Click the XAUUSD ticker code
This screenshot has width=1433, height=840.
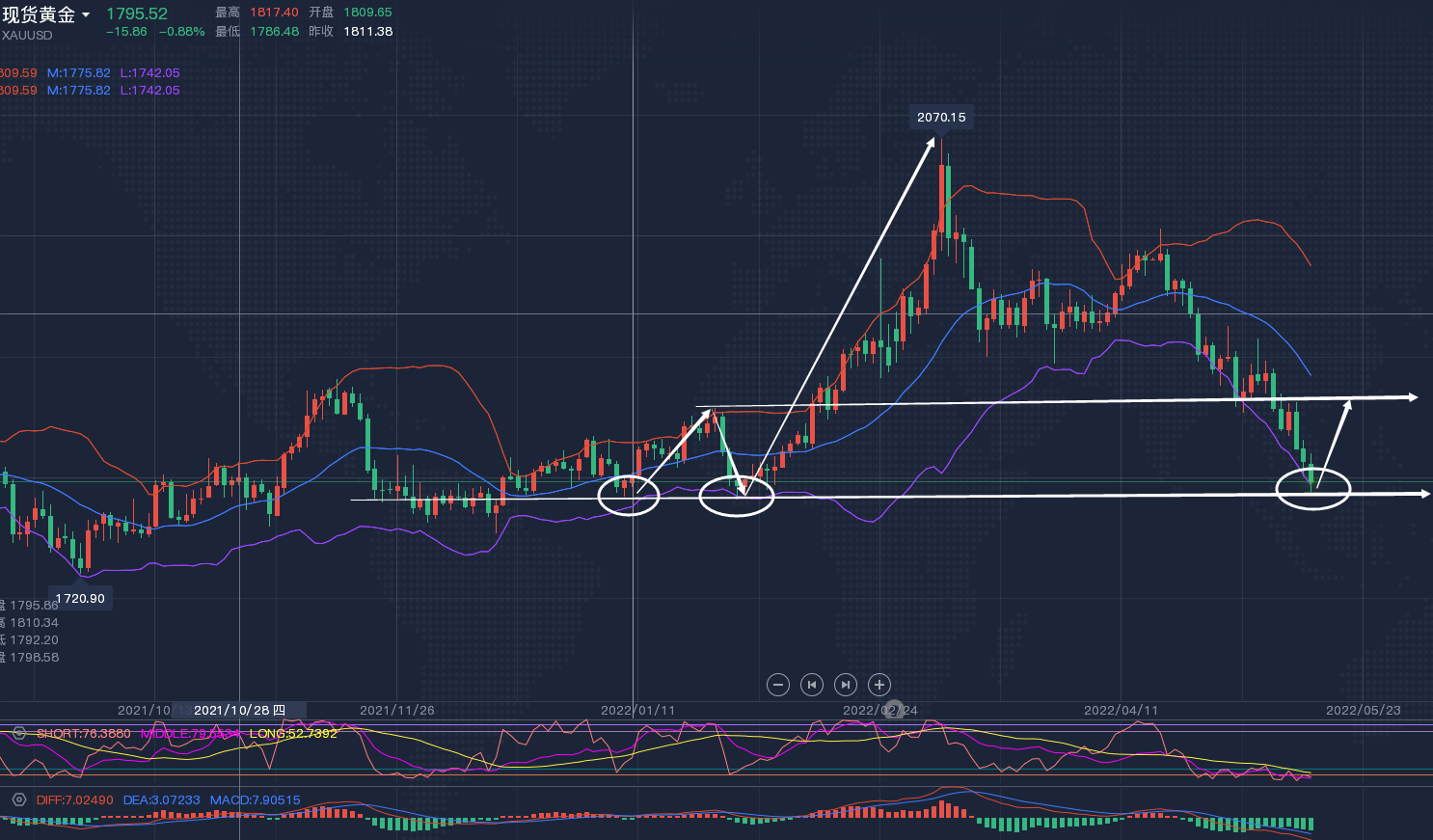[x=27, y=36]
